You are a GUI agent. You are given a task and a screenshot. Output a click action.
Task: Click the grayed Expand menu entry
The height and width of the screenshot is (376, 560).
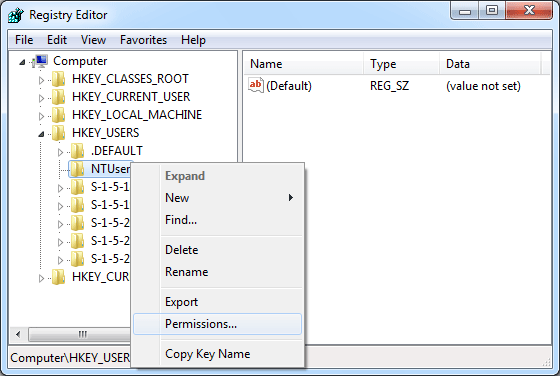(218, 176)
